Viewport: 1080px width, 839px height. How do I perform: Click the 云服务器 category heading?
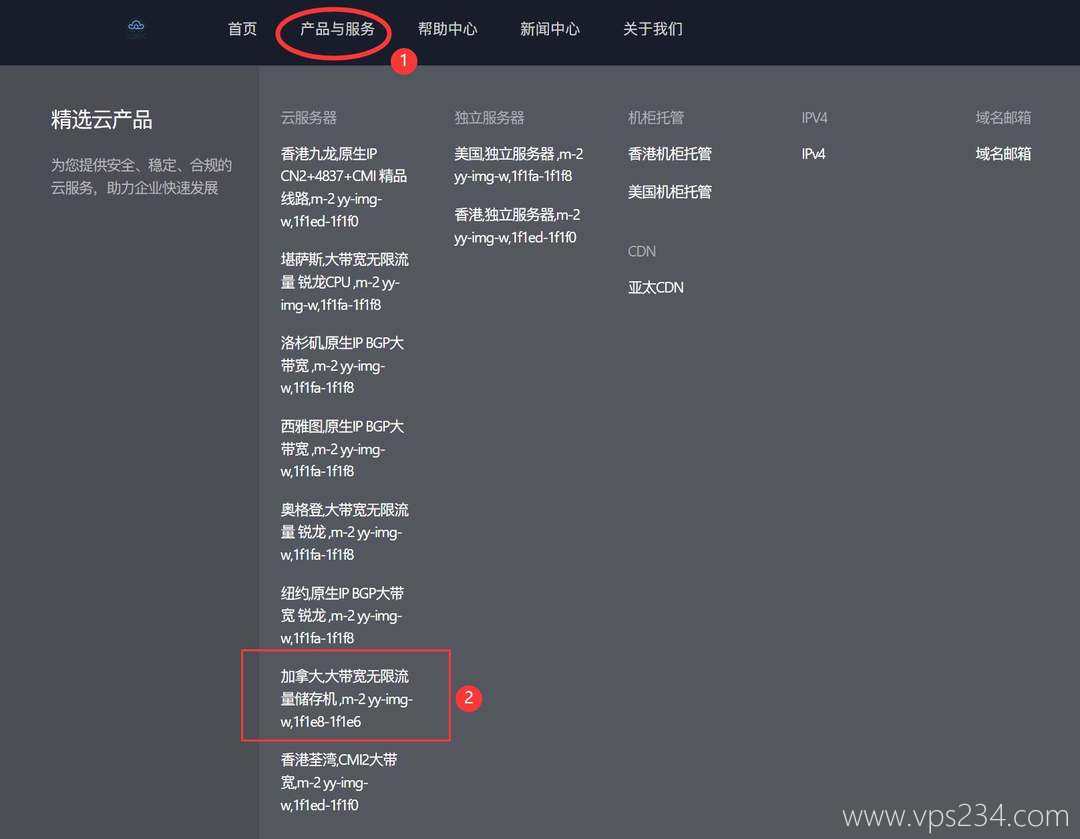[x=309, y=118]
